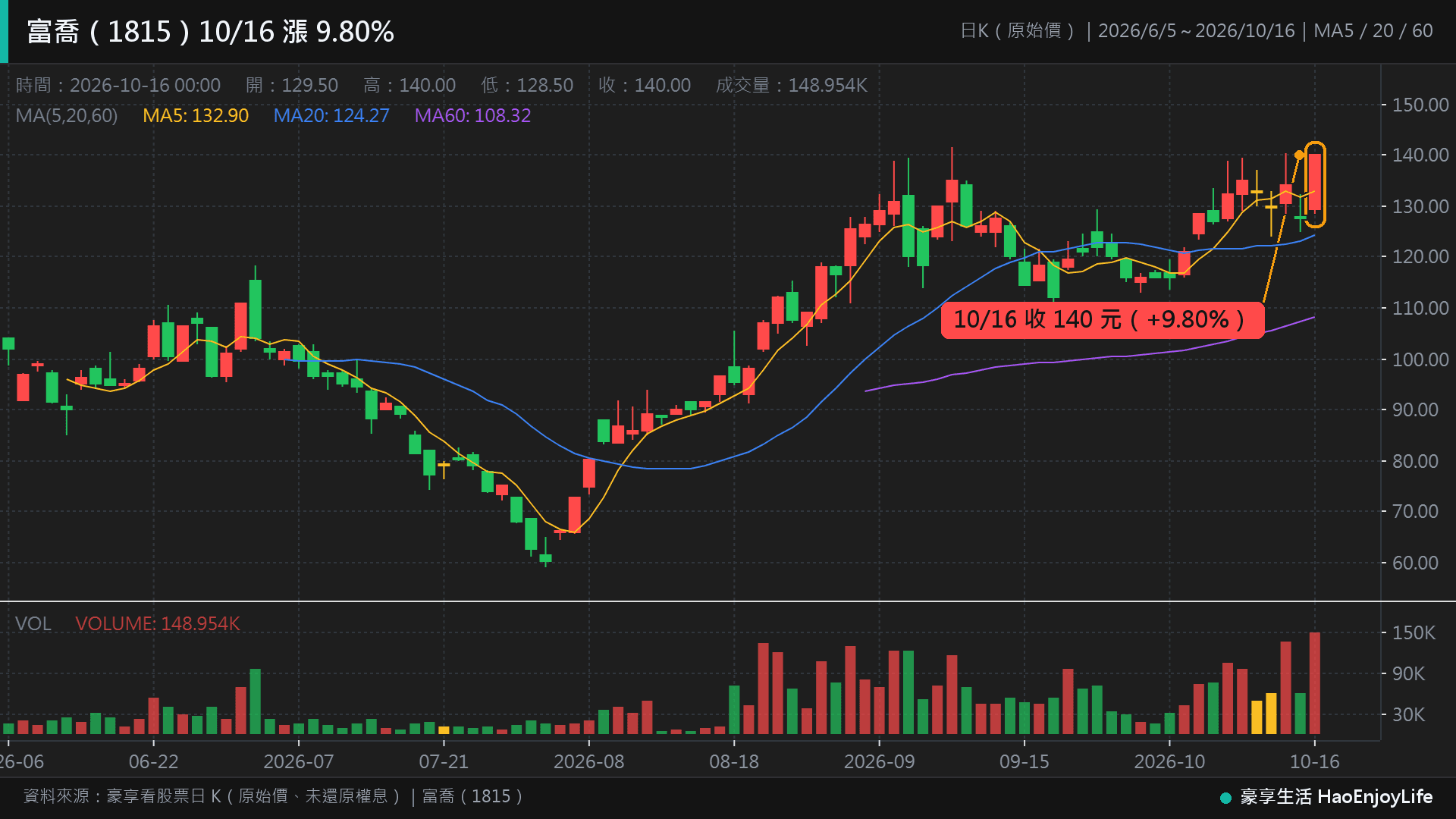Viewport: 1456px width, 819px height.
Task: Click the 10/16 red candlestick
Action: 1315,182
